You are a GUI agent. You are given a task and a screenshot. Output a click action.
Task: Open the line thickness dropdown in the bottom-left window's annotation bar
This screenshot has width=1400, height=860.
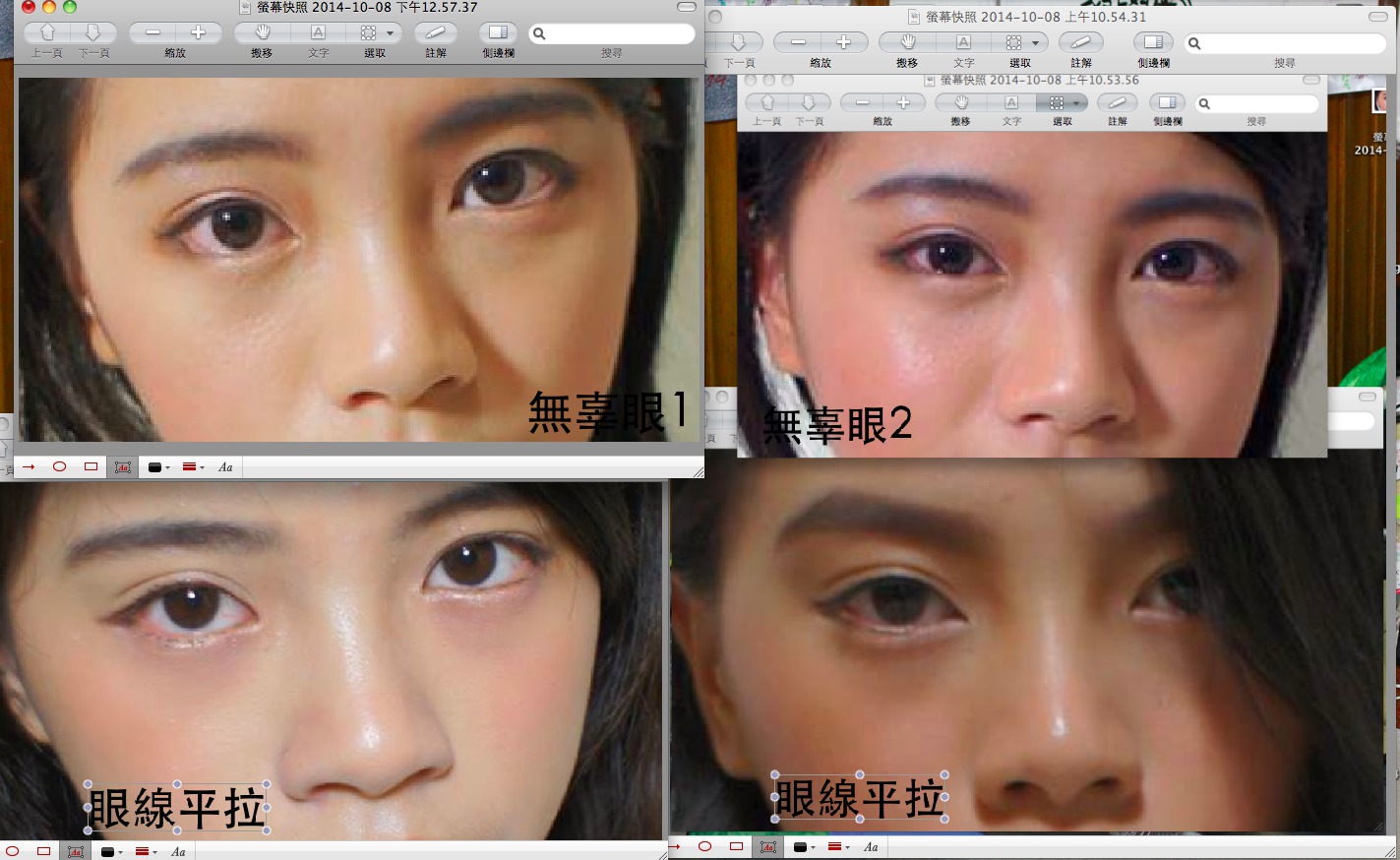(x=147, y=851)
